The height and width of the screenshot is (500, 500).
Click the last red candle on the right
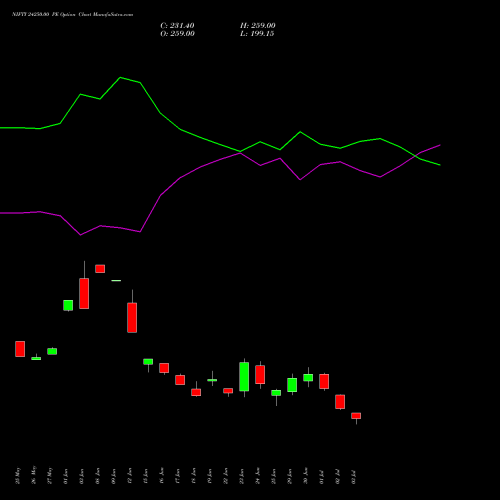pyautogui.click(x=356, y=416)
